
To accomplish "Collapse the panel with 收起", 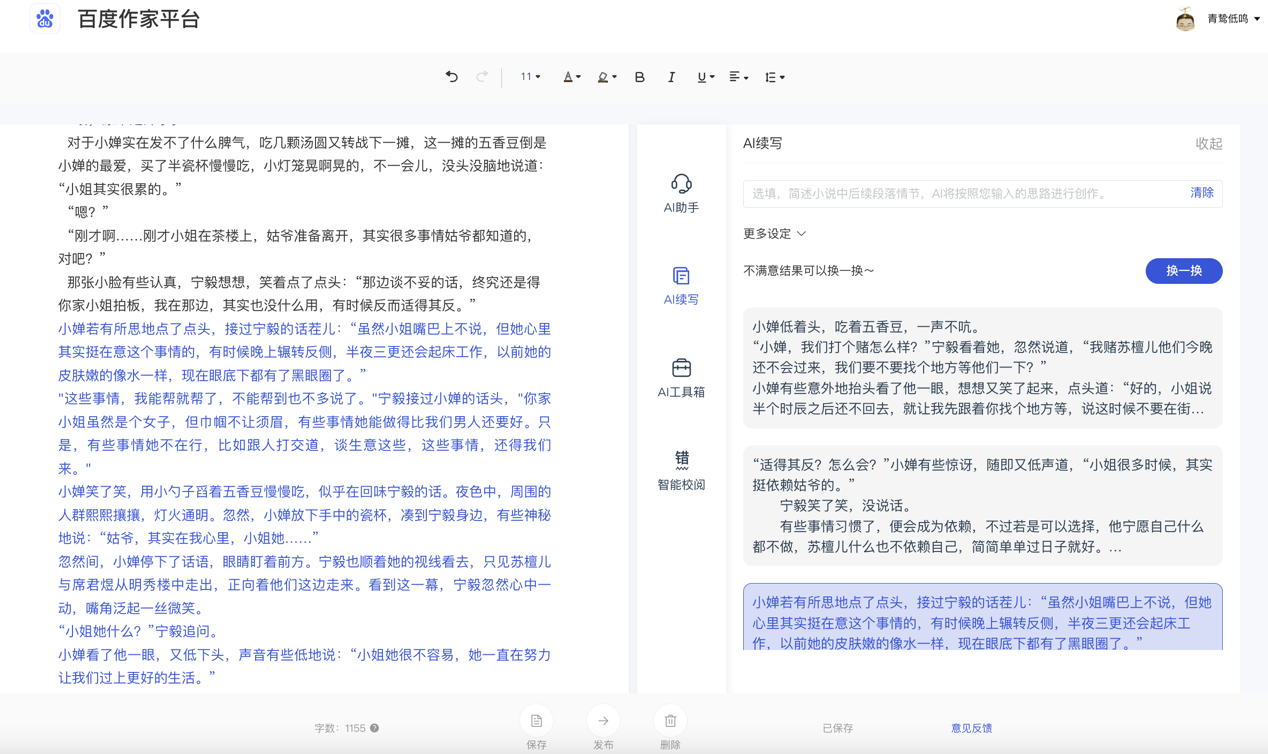I will tap(1209, 144).
